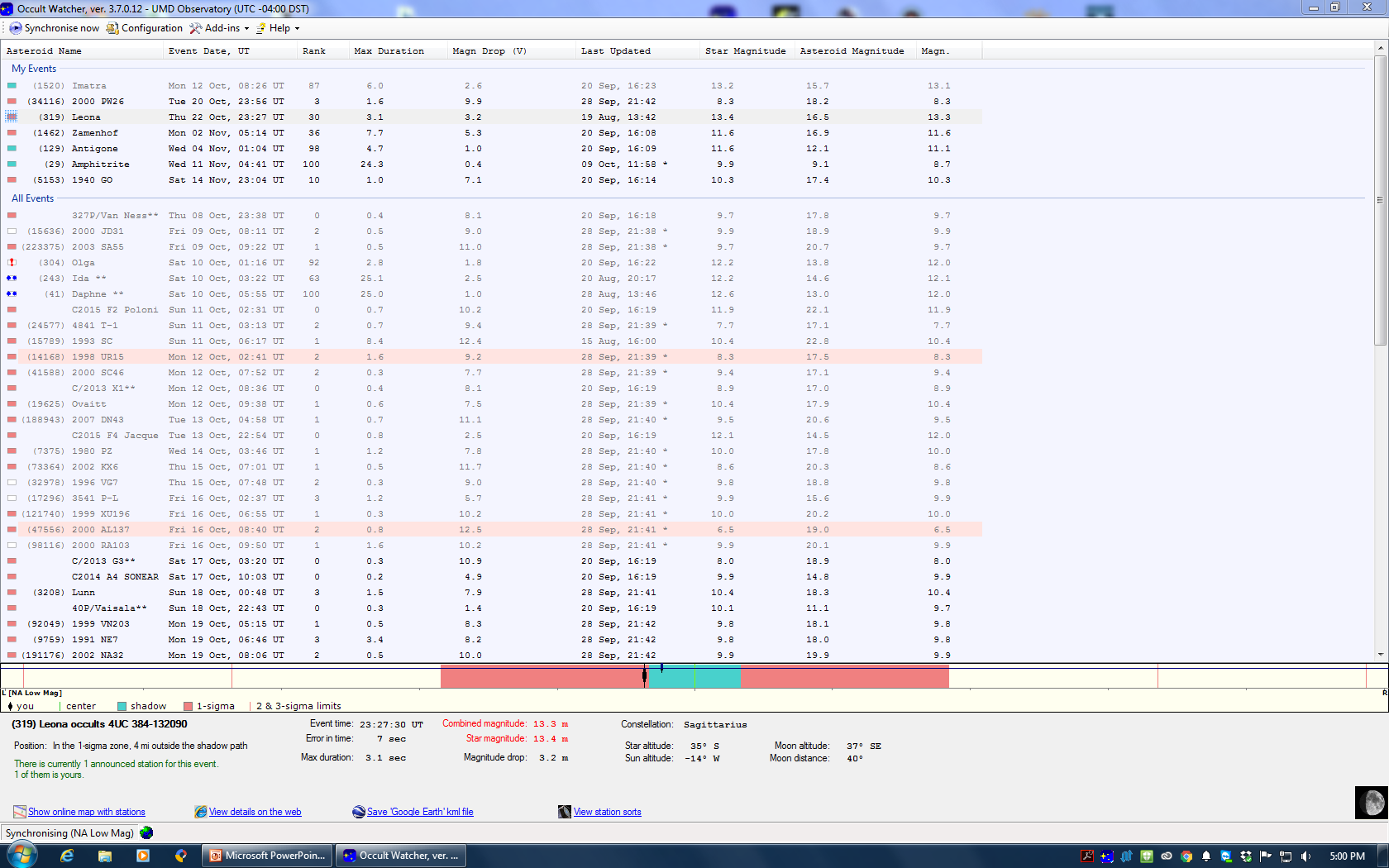Click the blue dots icon beside Ida
This screenshot has width=1389, height=868.
[x=12, y=279]
